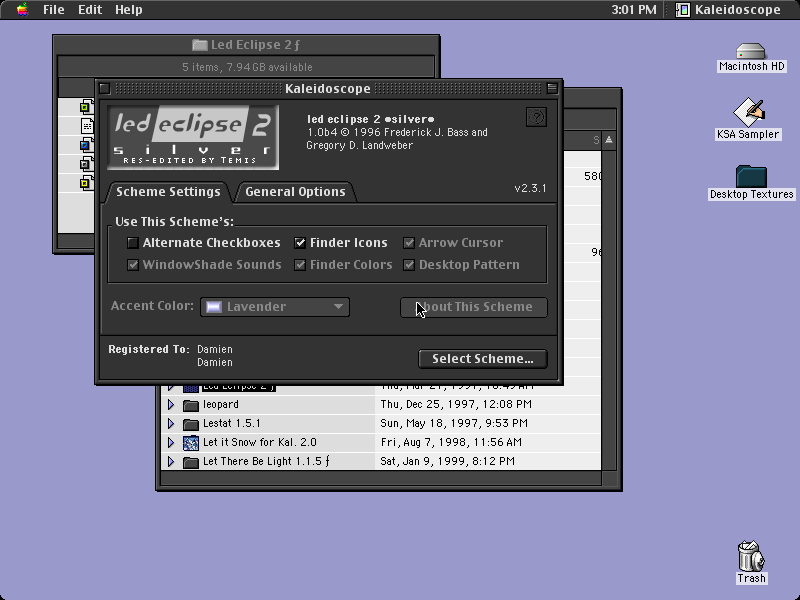Select the Desktop Textures folder icon
800x600 pixels.
click(x=751, y=177)
